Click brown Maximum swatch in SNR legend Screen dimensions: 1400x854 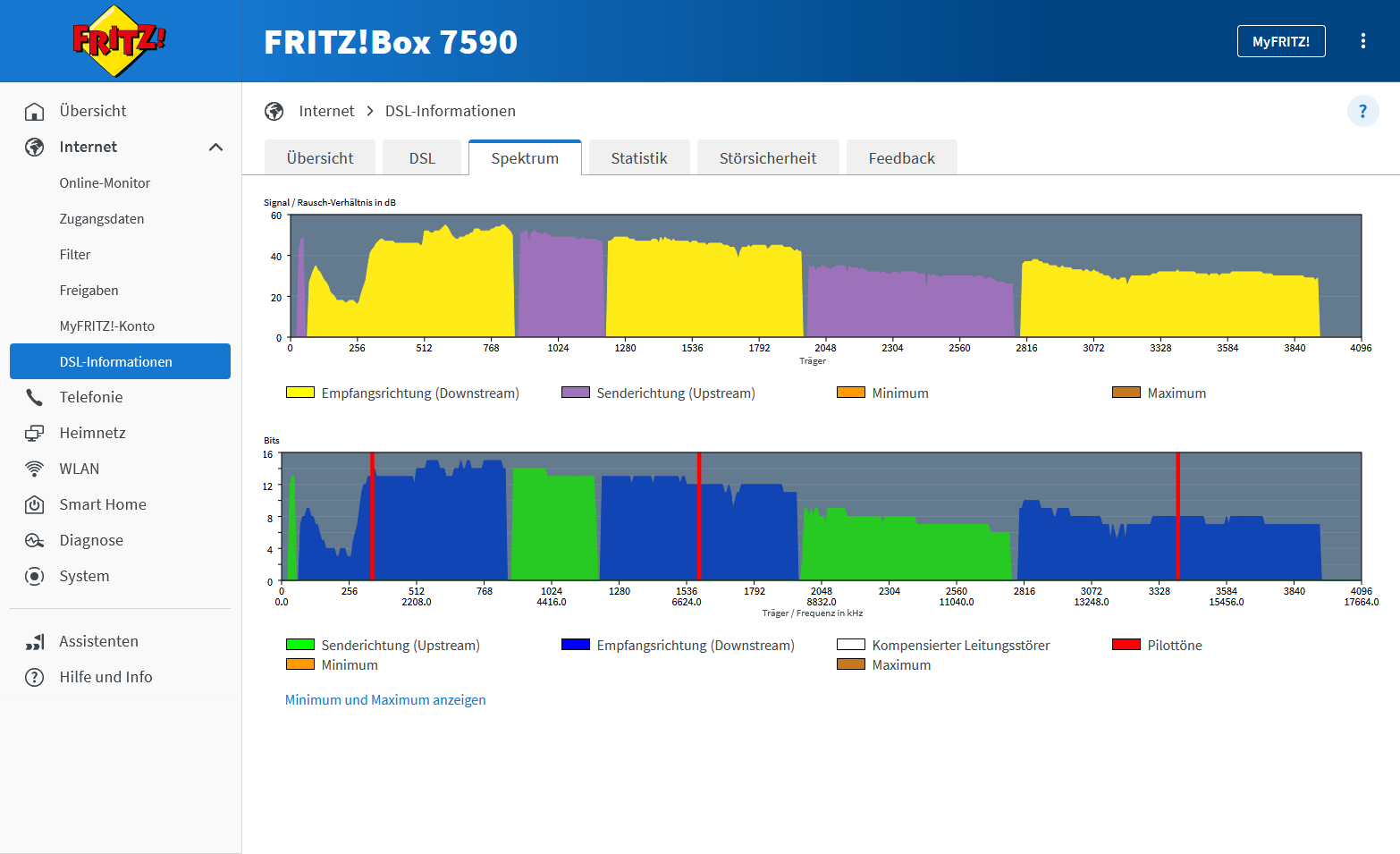(1126, 392)
